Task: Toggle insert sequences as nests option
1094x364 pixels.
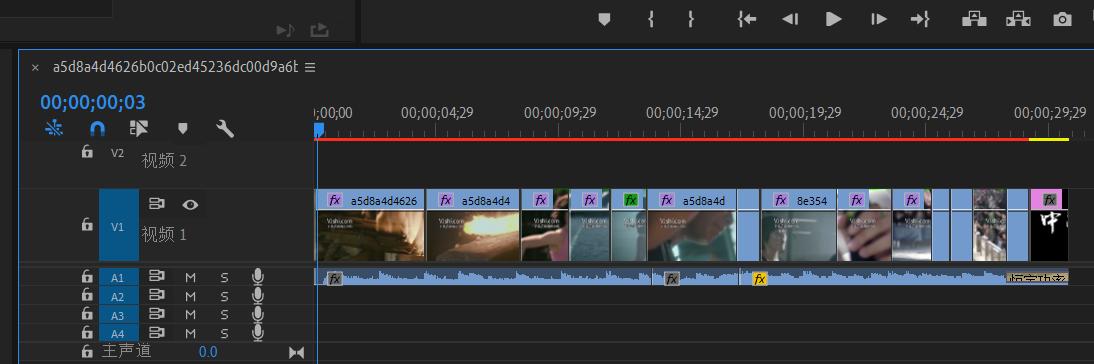Action: click(x=54, y=128)
